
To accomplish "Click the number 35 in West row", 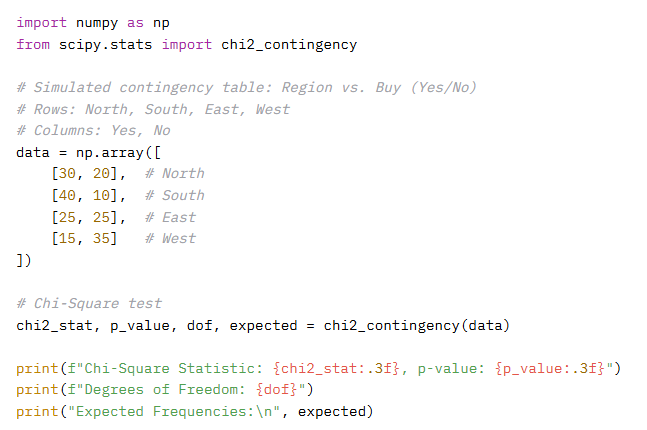I will coord(101,239).
